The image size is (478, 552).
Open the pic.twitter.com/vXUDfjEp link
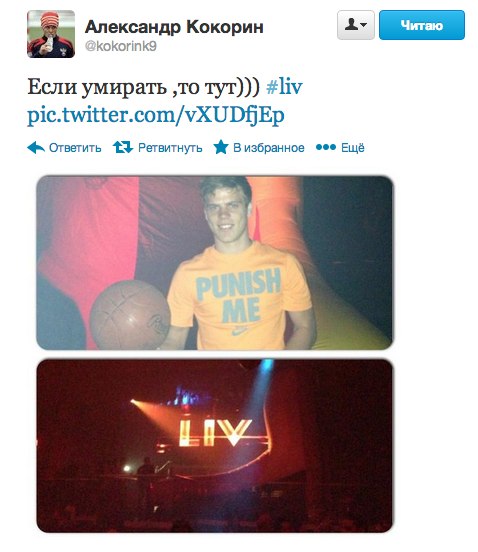click(156, 115)
